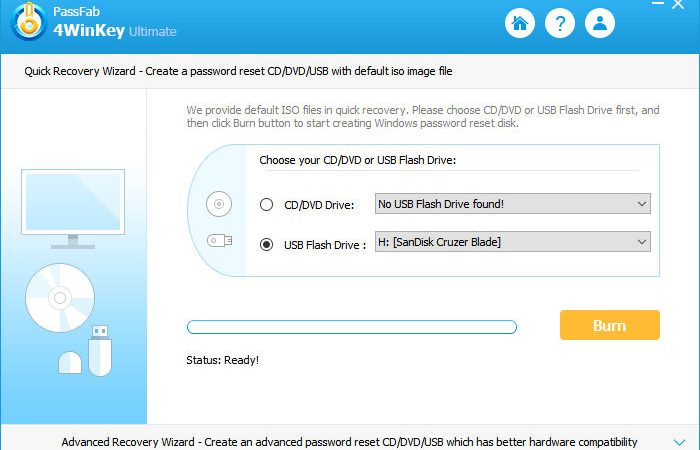Open the No USB Flash Drive found dropdown
The image size is (700, 450).
click(x=512, y=204)
